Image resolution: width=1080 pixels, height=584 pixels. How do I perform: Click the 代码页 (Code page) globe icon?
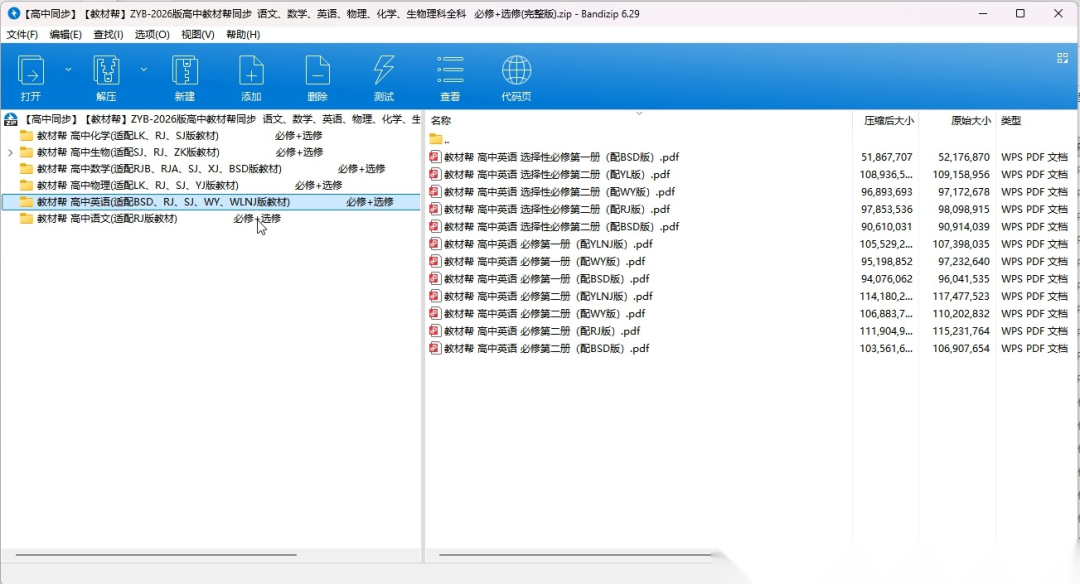tap(516, 71)
